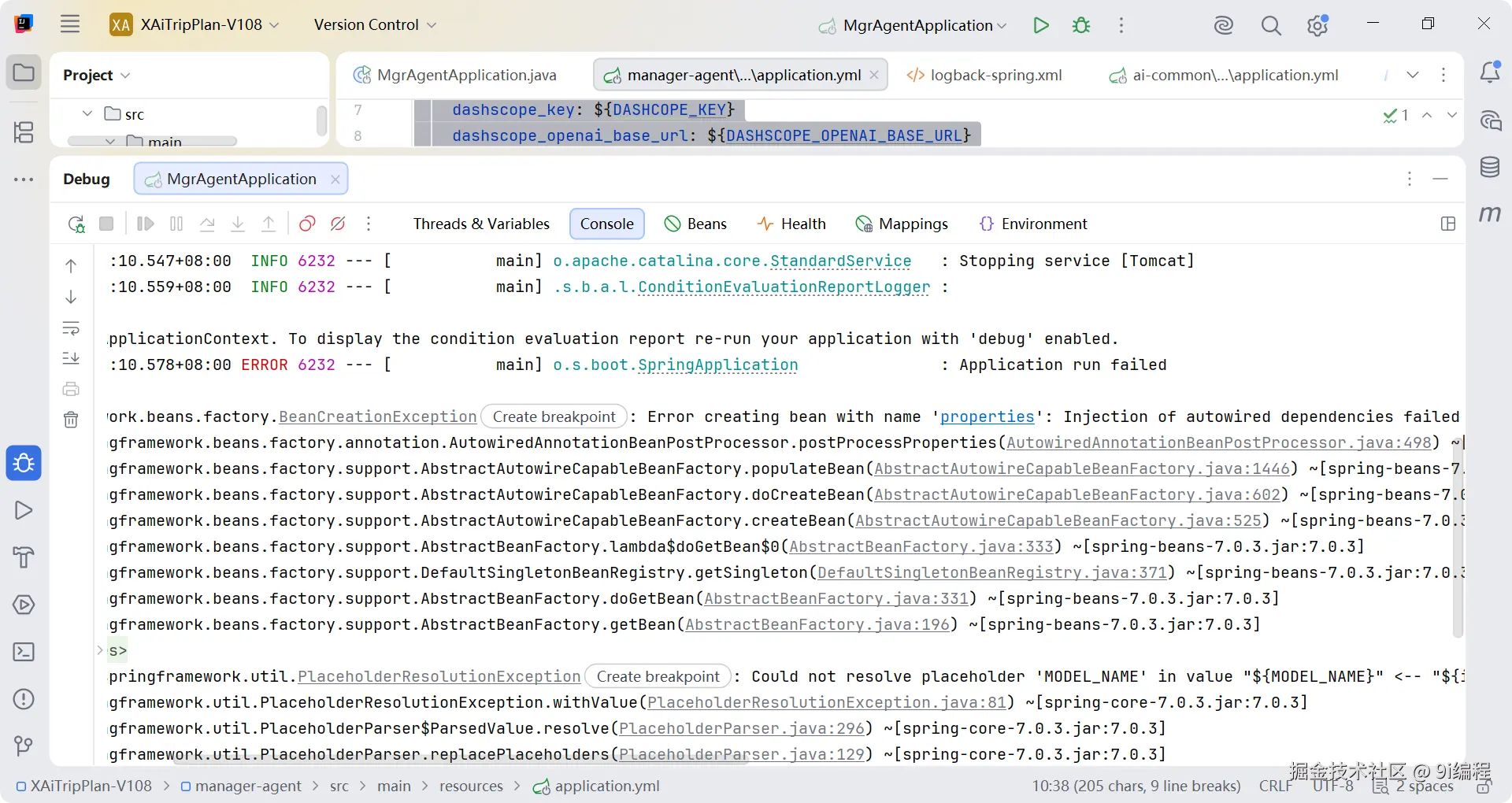Open the Beans tab
This screenshot has width=1512, height=803.
click(x=695, y=224)
